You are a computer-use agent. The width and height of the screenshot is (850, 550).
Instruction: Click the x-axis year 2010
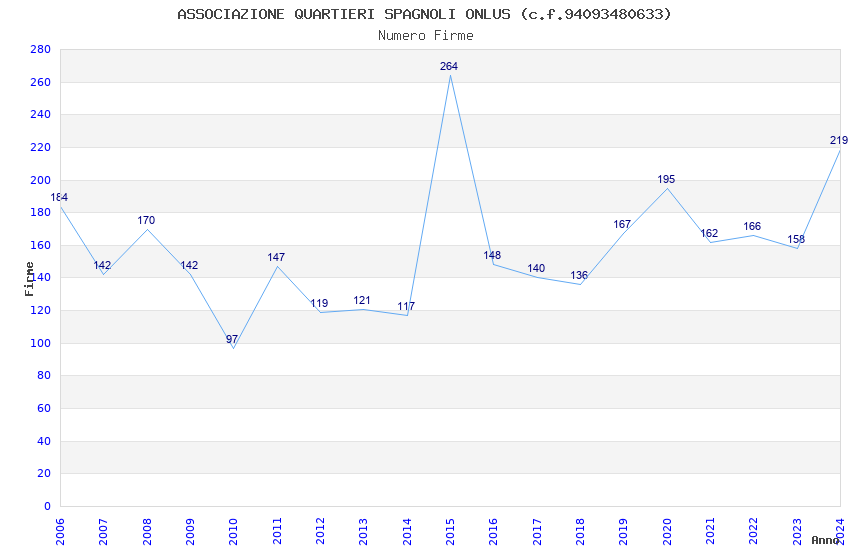[x=233, y=532]
